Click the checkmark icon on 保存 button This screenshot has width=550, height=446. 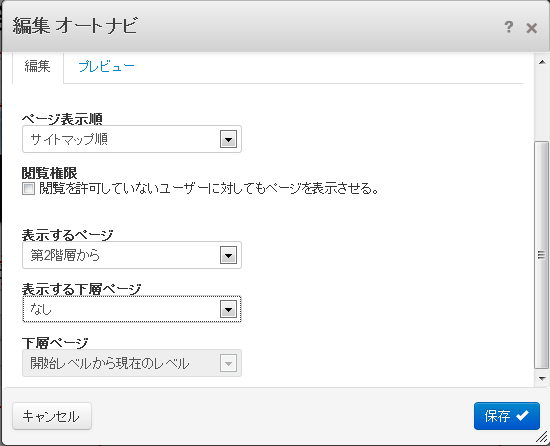[522, 415]
